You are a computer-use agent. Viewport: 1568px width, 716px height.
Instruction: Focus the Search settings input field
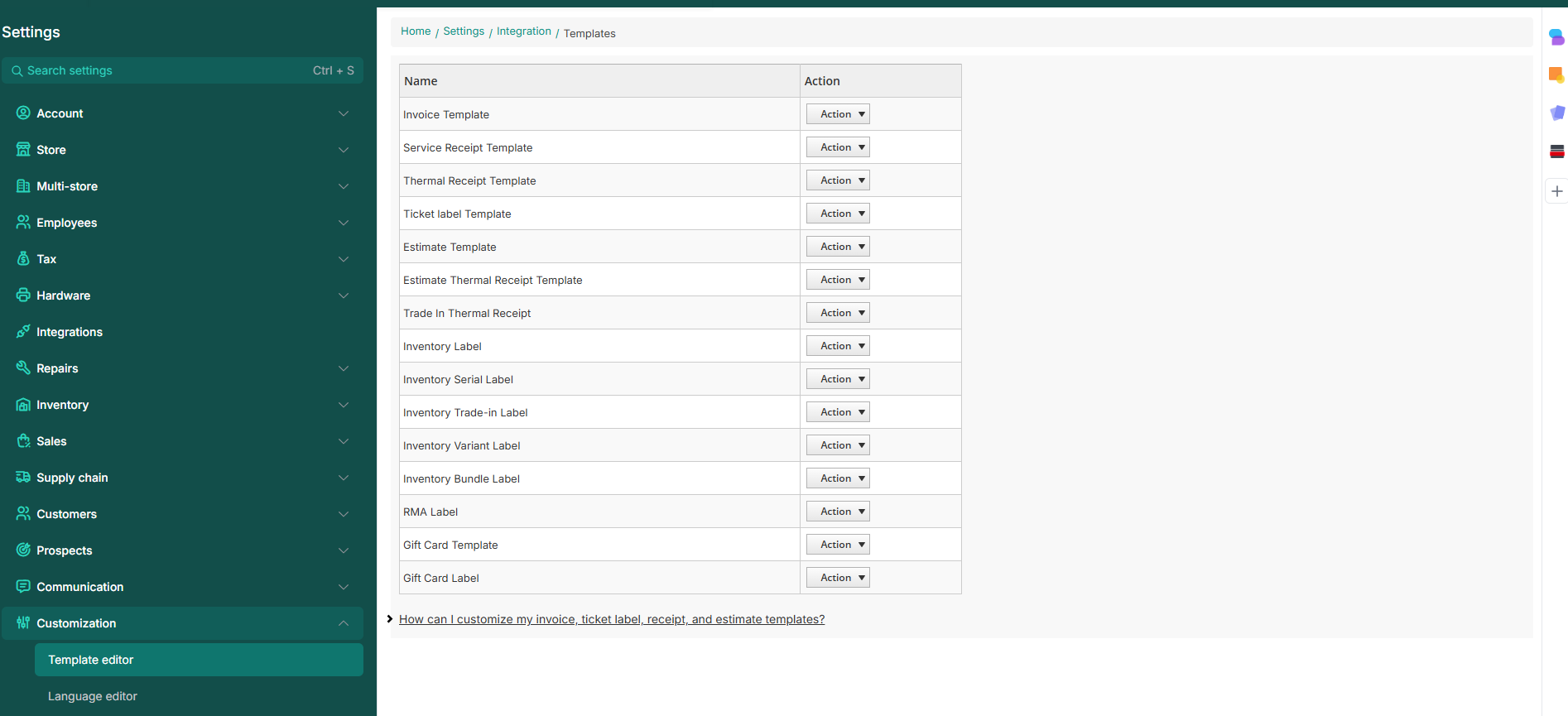[x=166, y=70]
